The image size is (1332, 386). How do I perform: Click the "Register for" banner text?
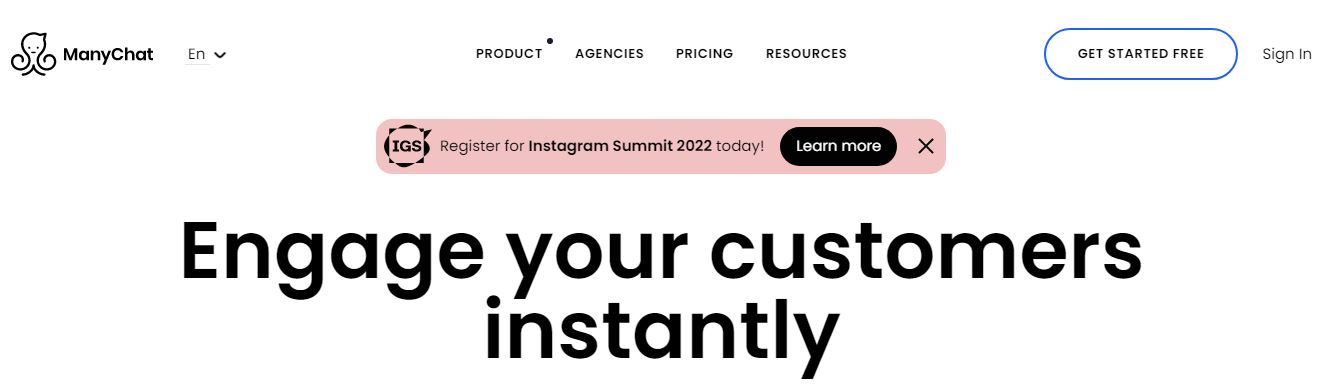(482, 146)
